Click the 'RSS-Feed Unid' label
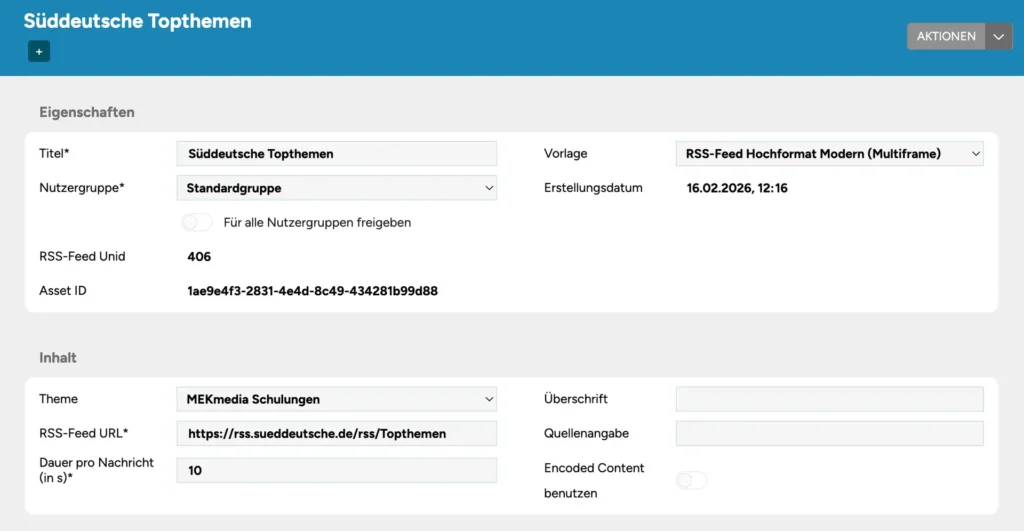The width and height of the screenshot is (1024, 531). 82,257
